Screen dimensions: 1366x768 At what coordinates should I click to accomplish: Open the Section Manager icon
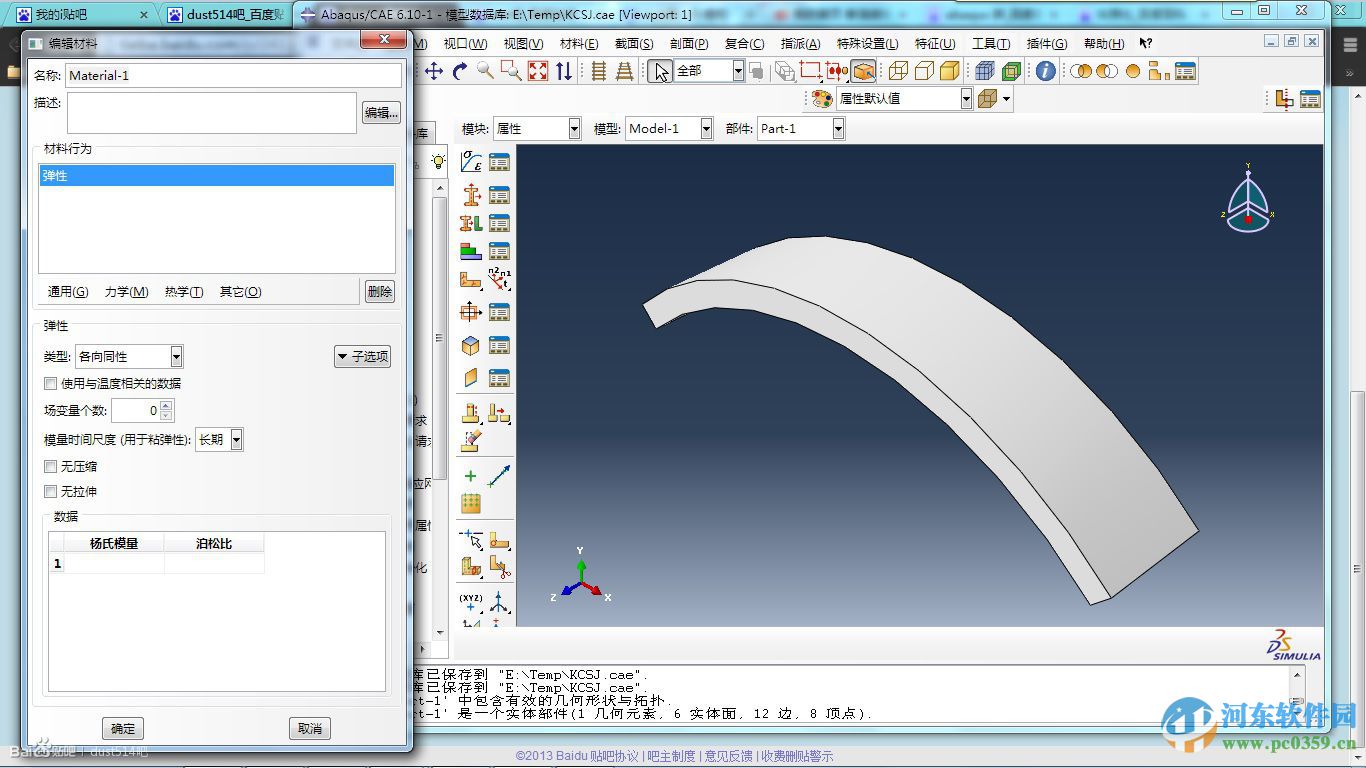(499, 195)
